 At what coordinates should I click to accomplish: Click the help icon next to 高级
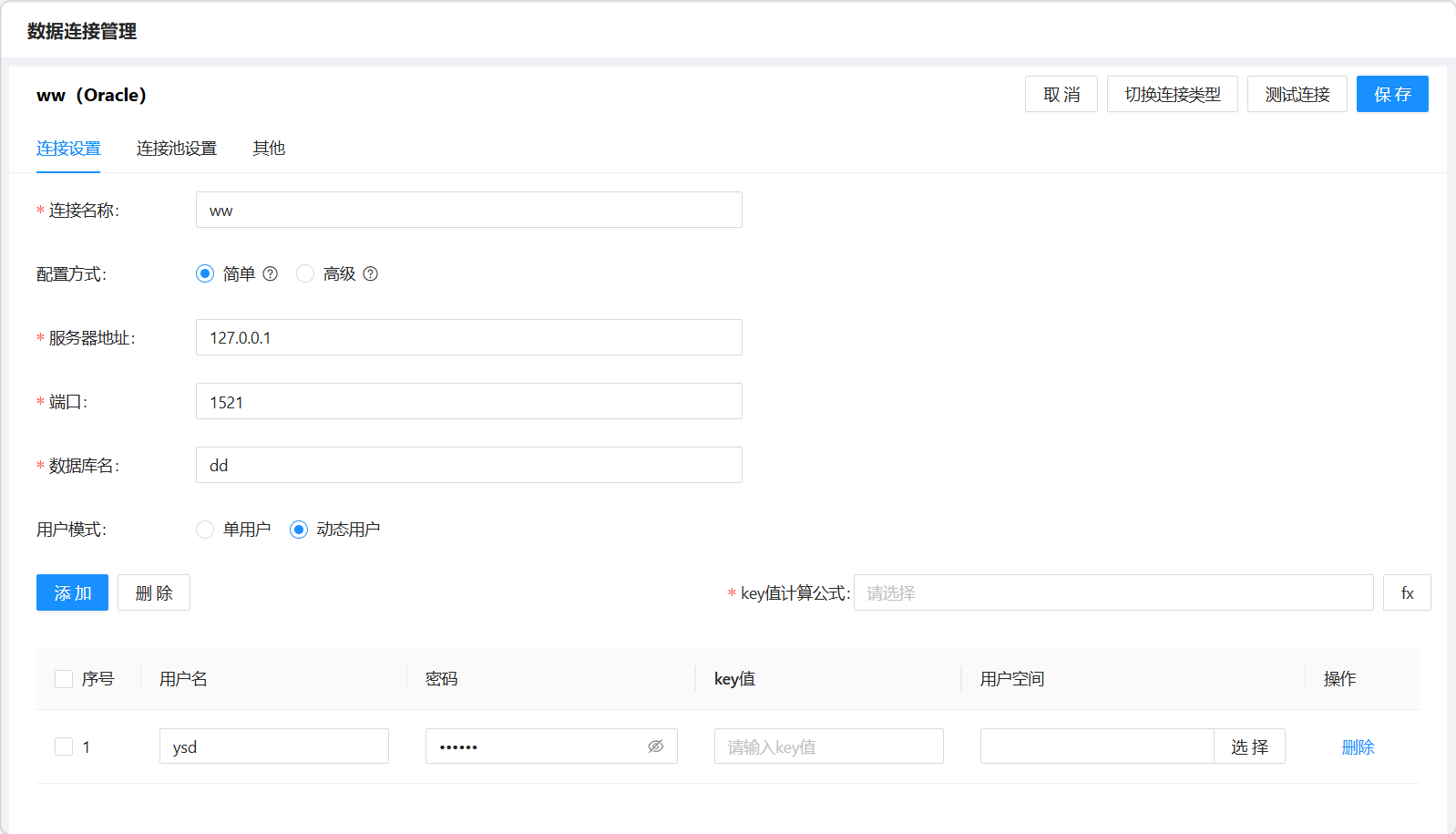(x=370, y=273)
